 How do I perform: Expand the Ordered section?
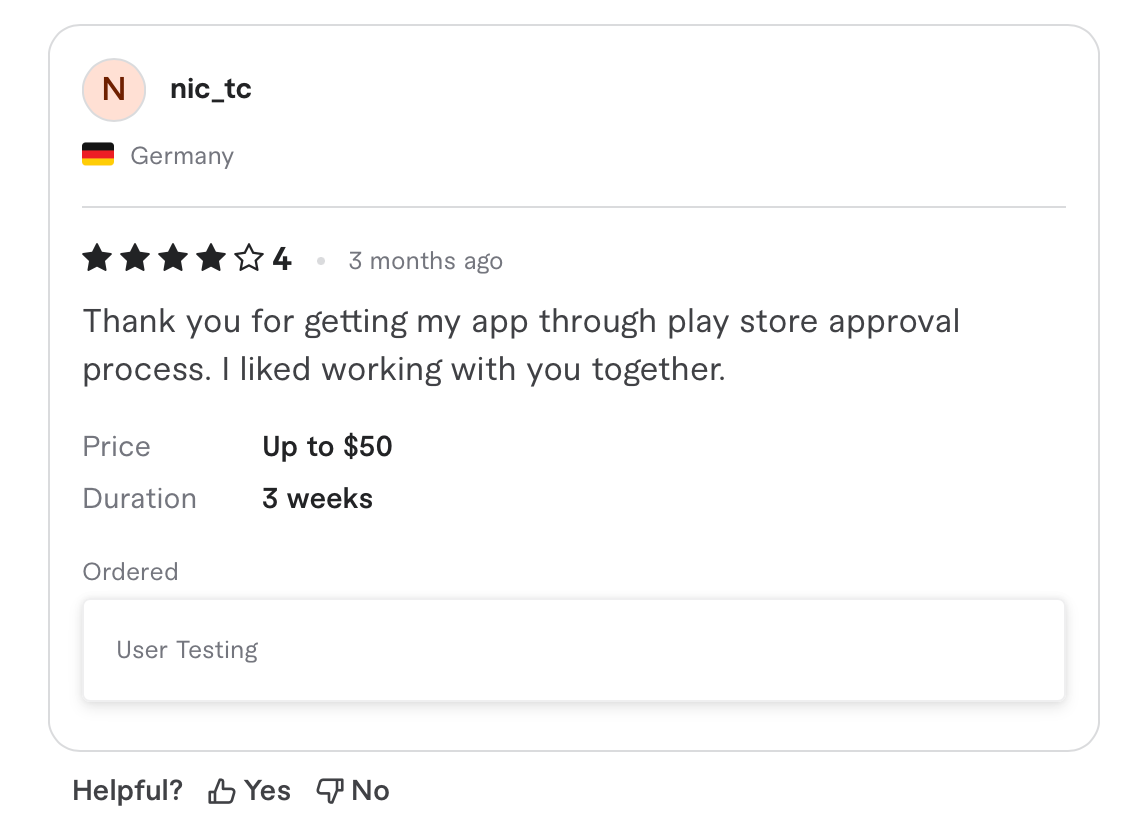130,571
